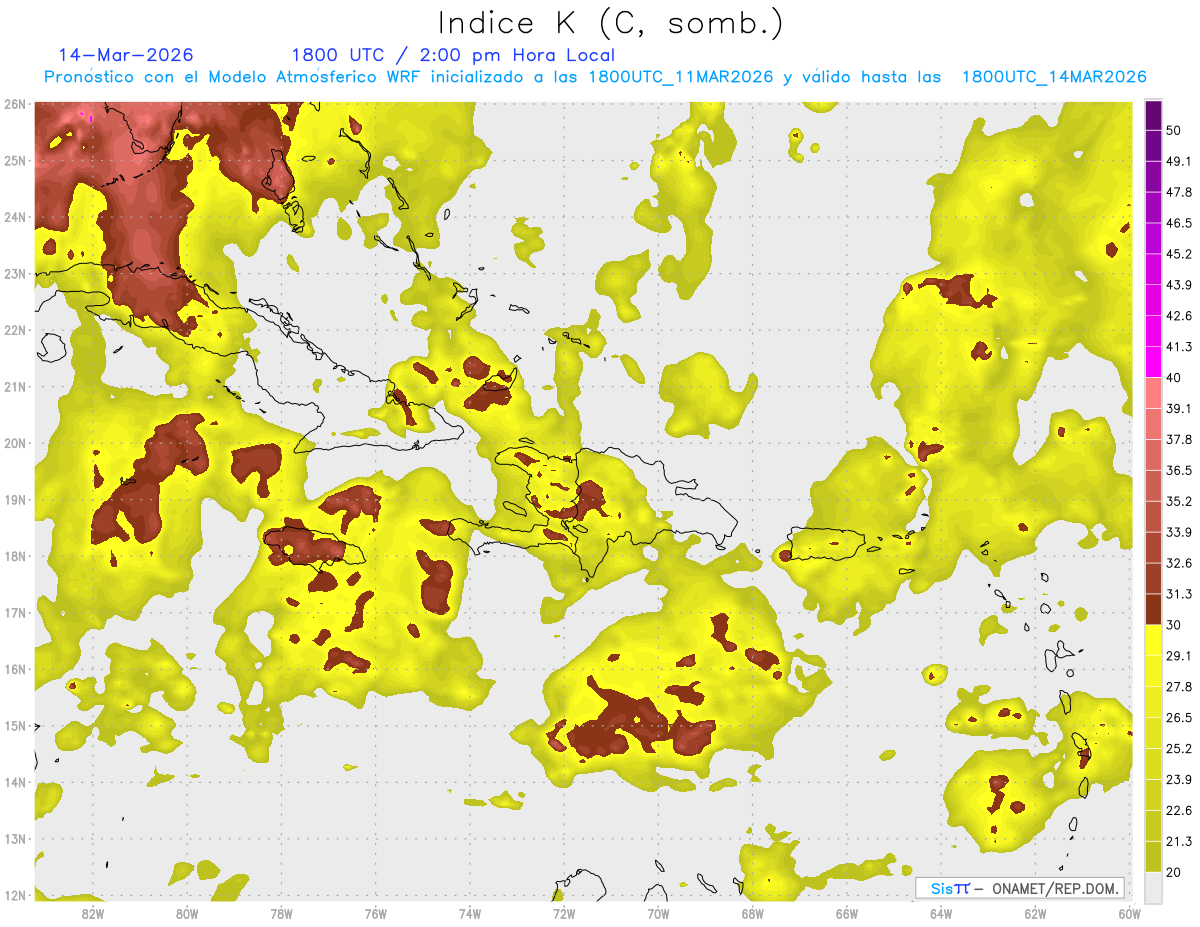Viewport: 1200px width, 927px height.
Task: Click the dark purple colorbar segment above 50
Action: (1153, 116)
